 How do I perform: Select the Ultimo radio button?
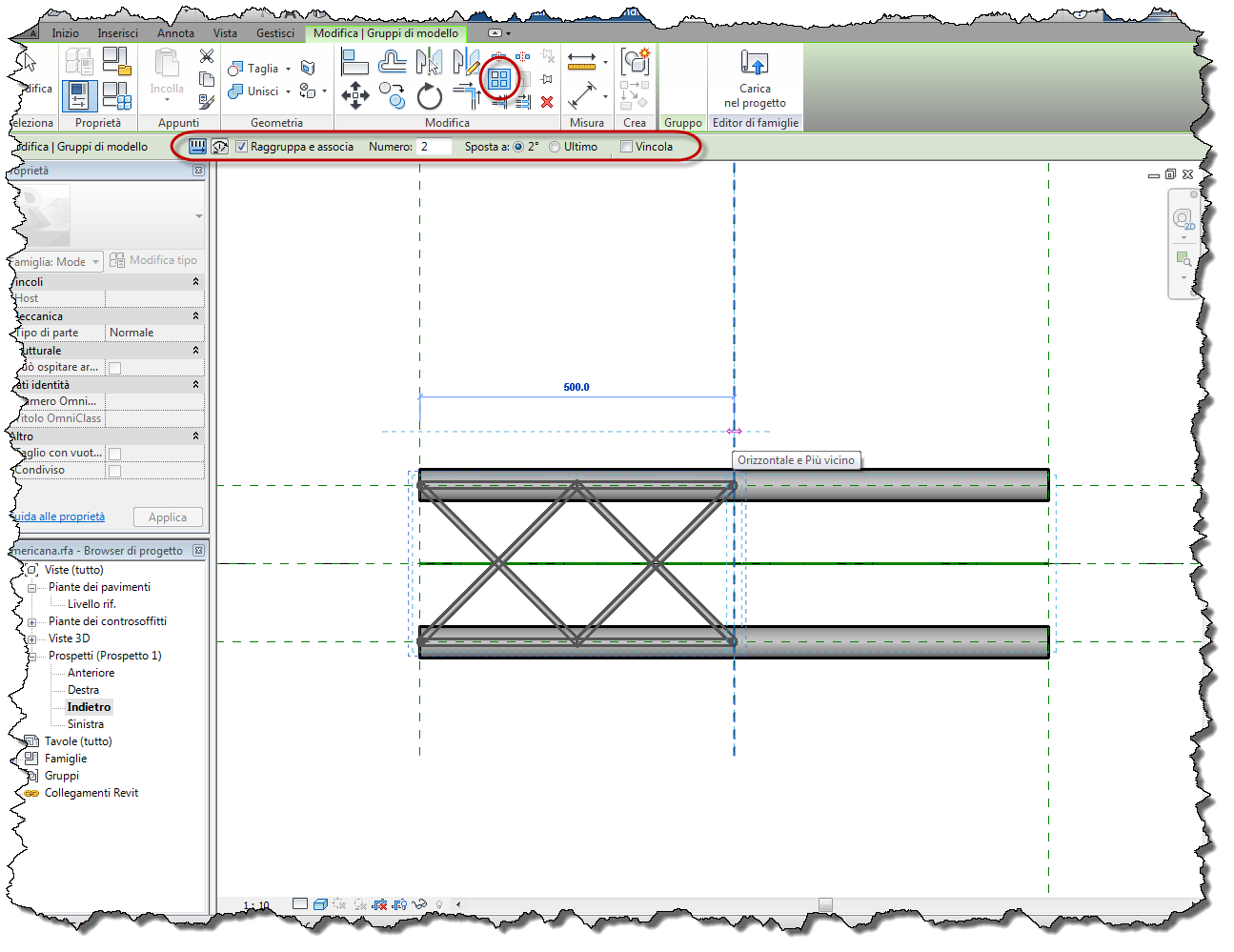click(555, 146)
